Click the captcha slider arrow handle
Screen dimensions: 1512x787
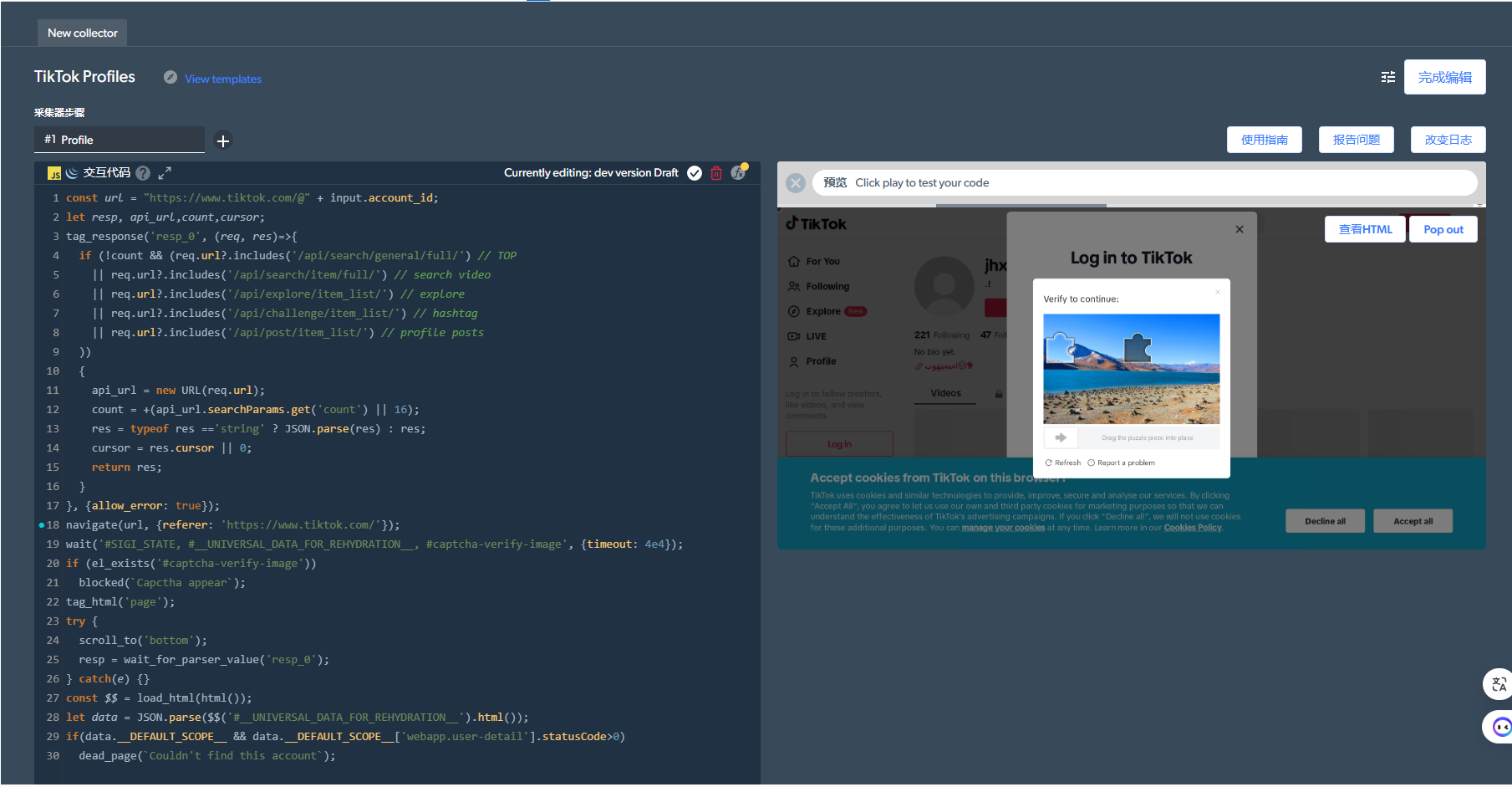(1061, 437)
